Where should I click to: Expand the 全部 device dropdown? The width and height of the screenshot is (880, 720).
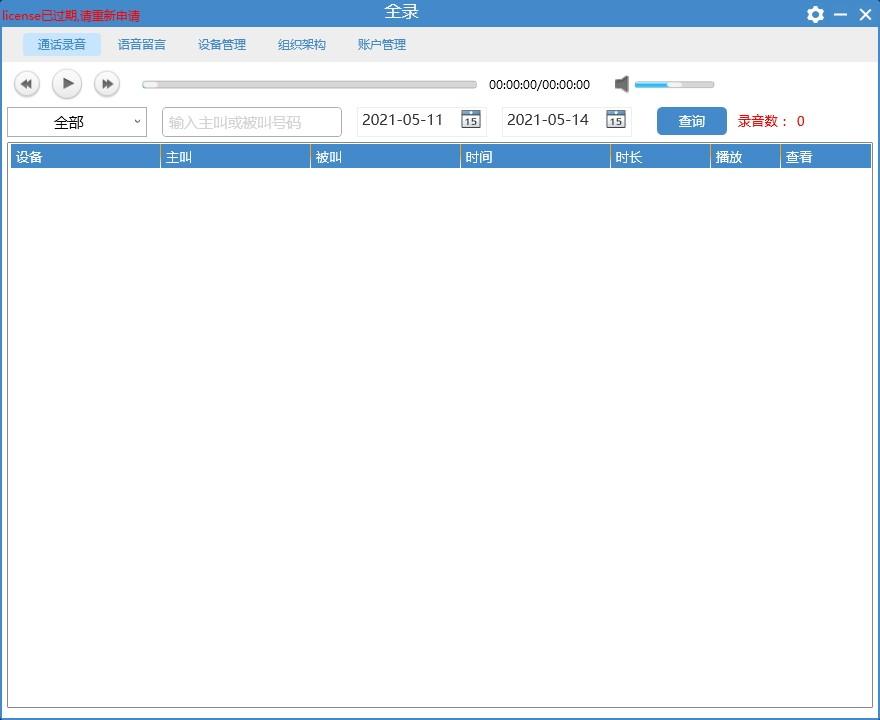[77, 122]
